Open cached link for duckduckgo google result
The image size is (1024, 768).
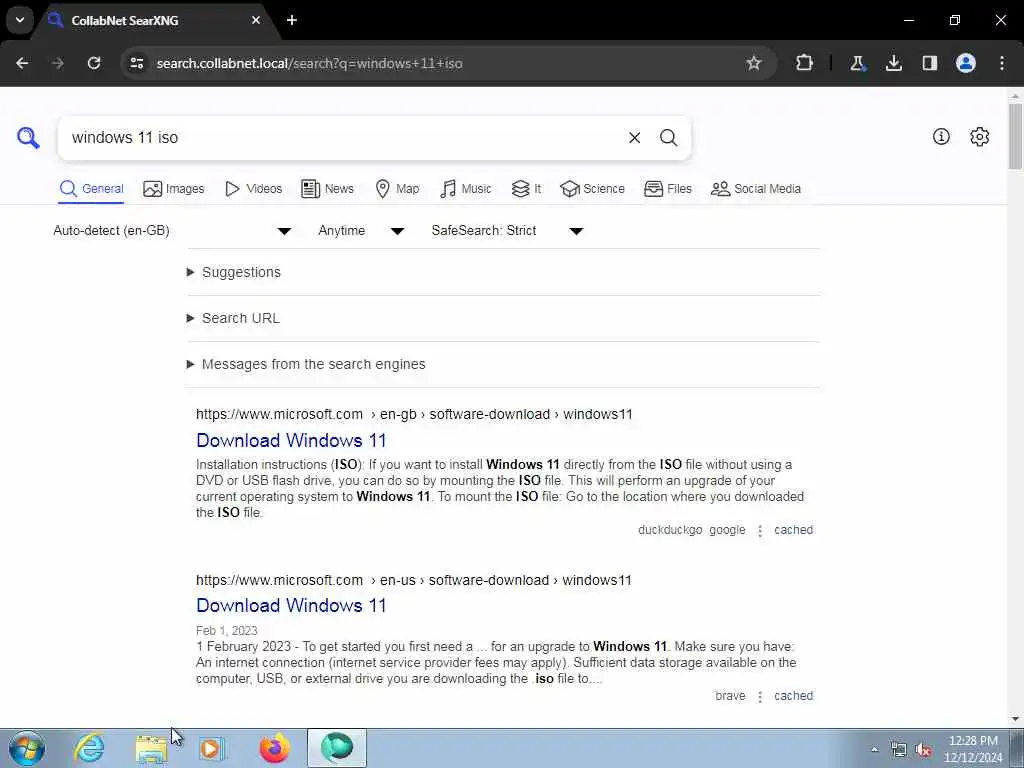[x=793, y=530]
